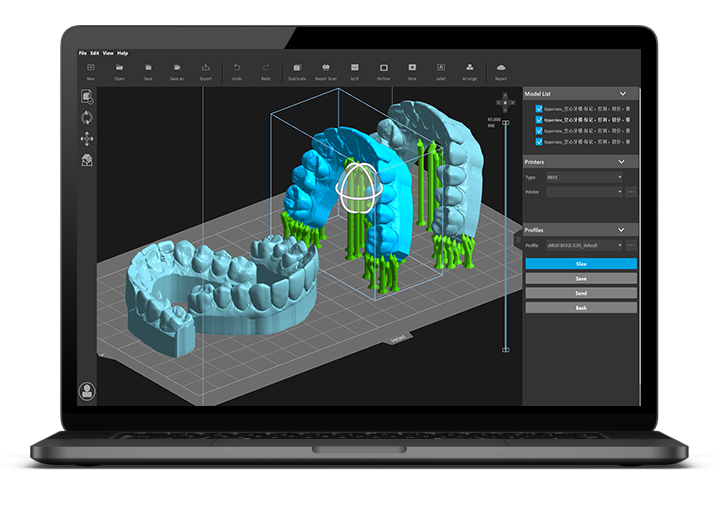This screenshot has height=519, width=720.
Task: Toggle the fourth model checkbox
Action: [x=540, y=142]
